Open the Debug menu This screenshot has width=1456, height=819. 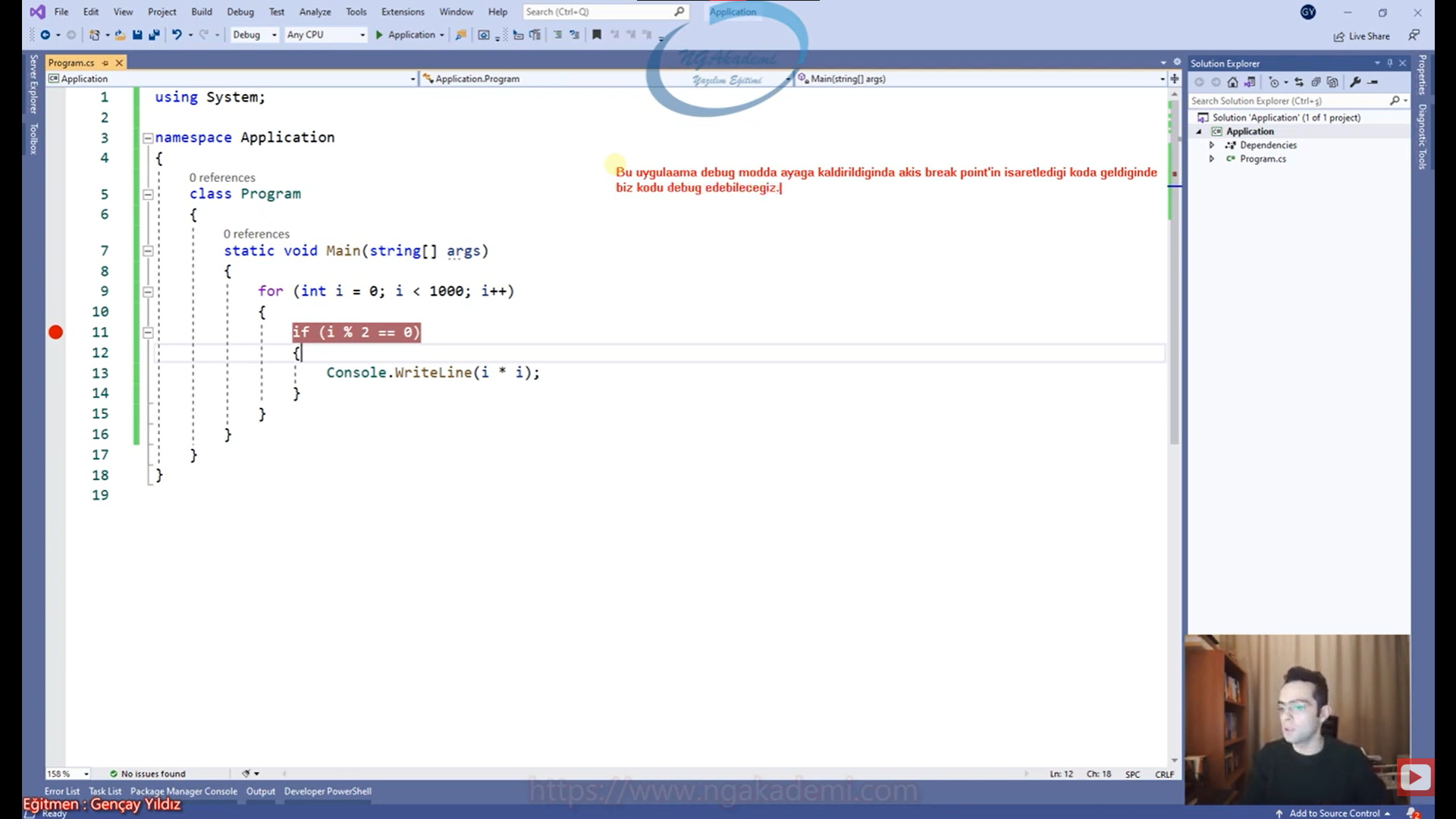[240, 12]
